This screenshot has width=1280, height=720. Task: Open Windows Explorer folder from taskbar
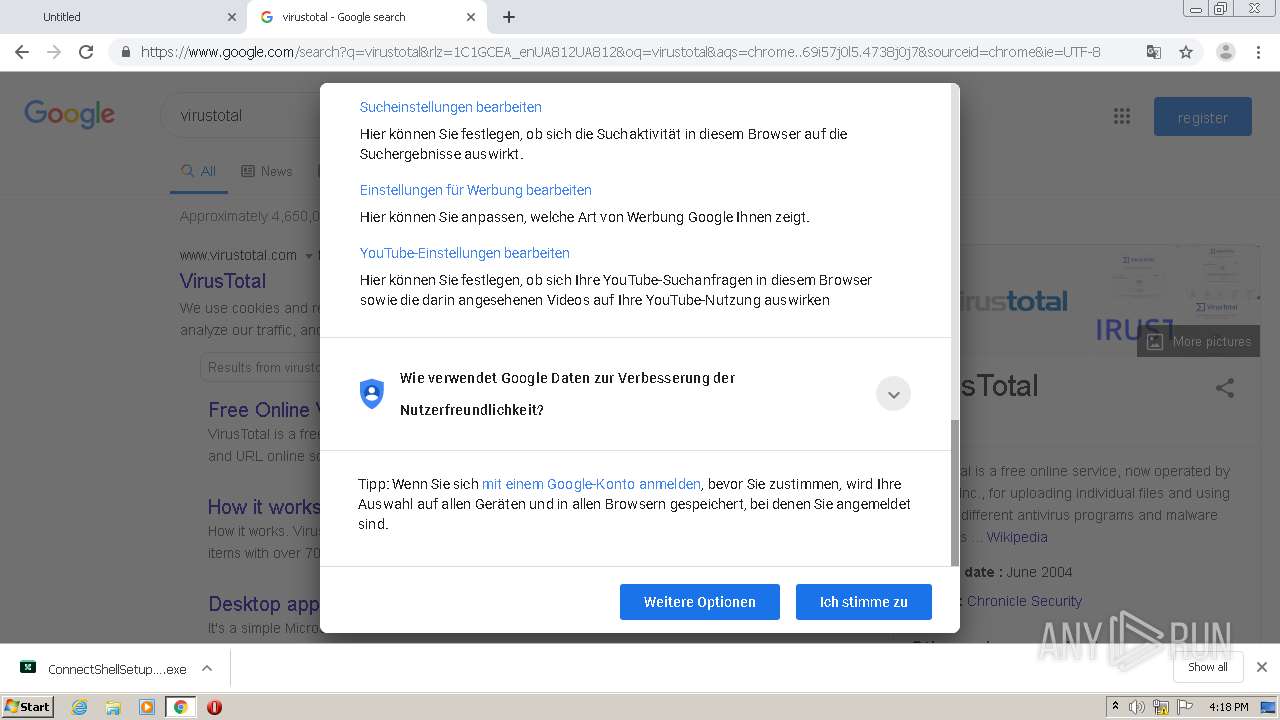tap(113, 707)
